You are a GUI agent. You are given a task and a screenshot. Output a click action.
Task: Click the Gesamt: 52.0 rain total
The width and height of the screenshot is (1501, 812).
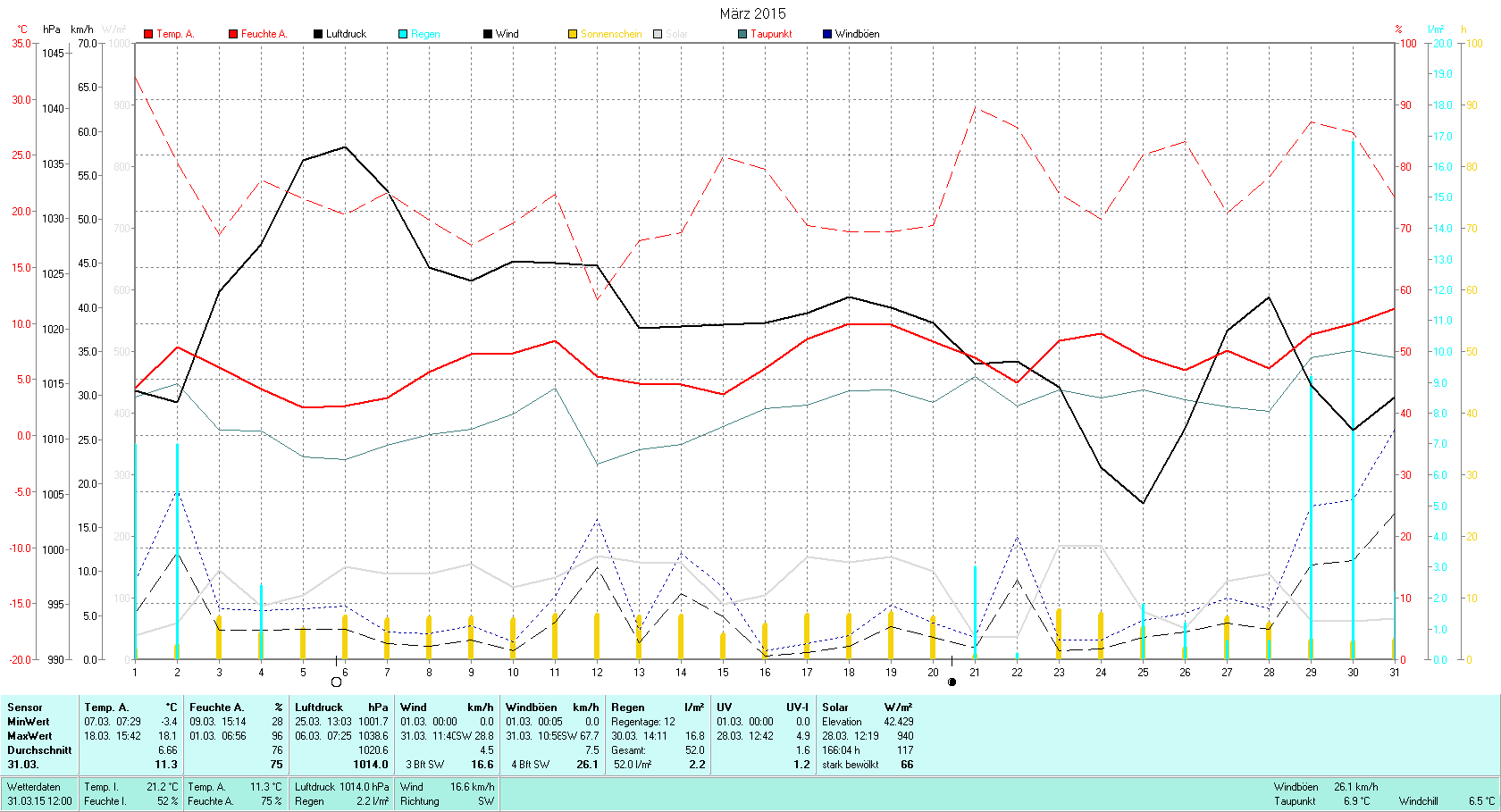tap(658, 750)
